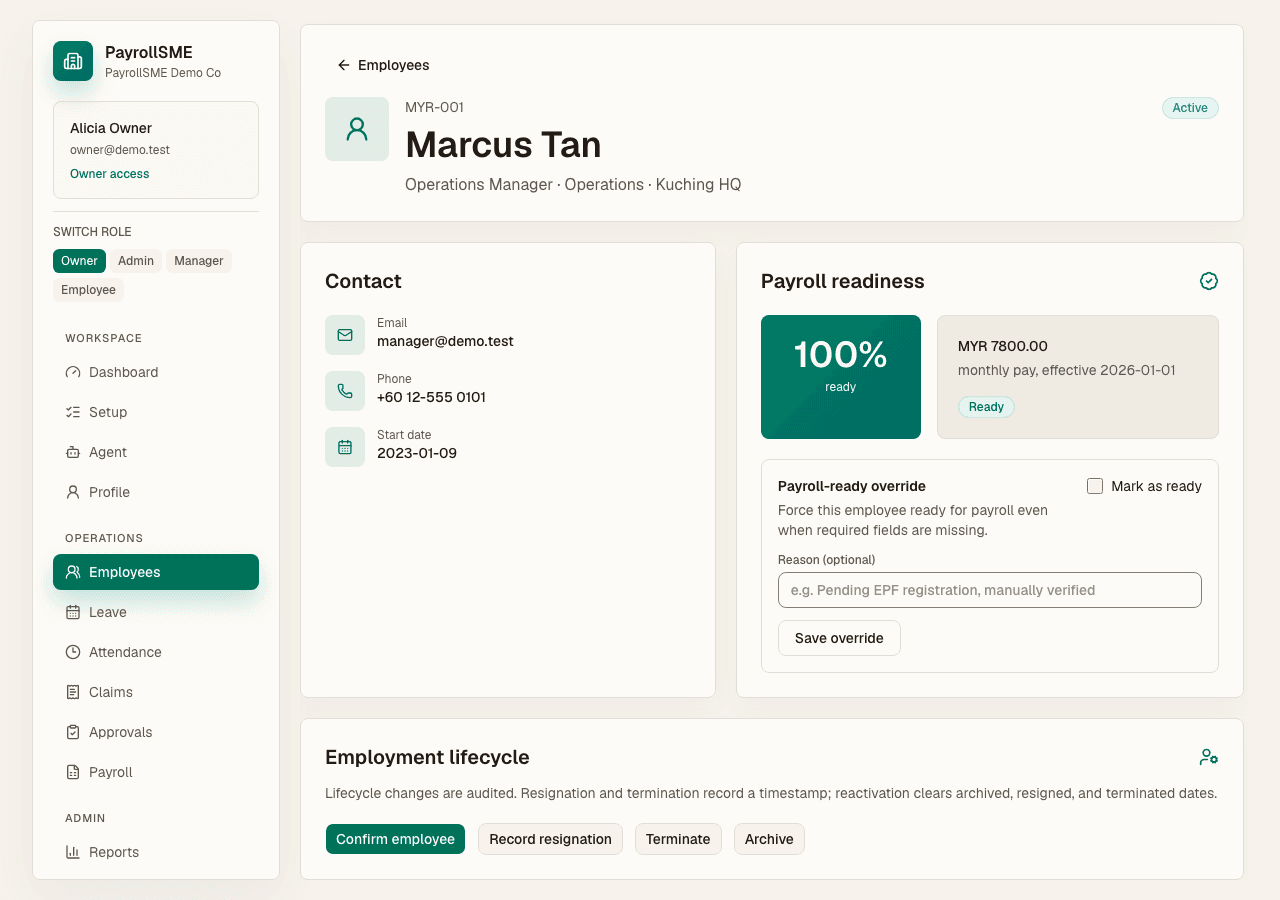Click phone number +60 12-555 0101

[x=431, y=397]
